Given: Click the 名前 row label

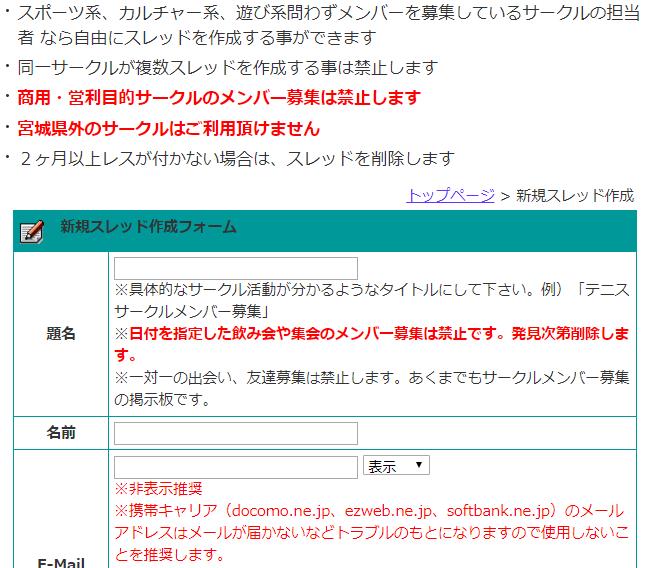Looking at the screenshot, I should click(x=61, y=433).
